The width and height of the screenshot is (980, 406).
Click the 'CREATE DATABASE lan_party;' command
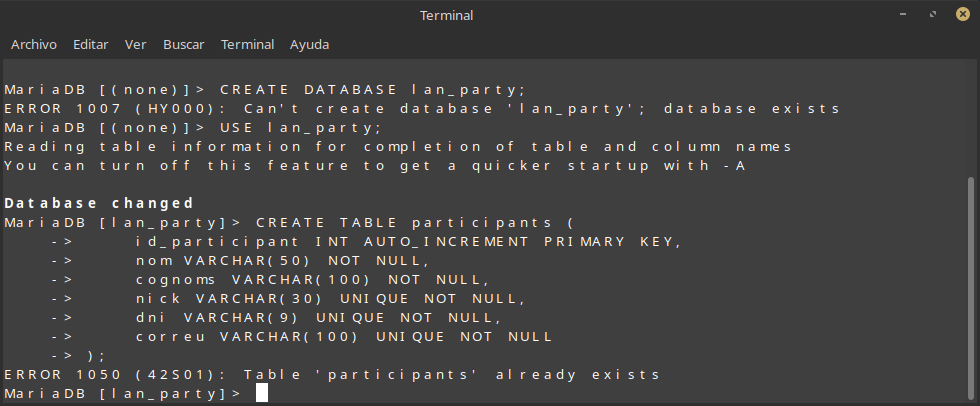coord(372,89)
